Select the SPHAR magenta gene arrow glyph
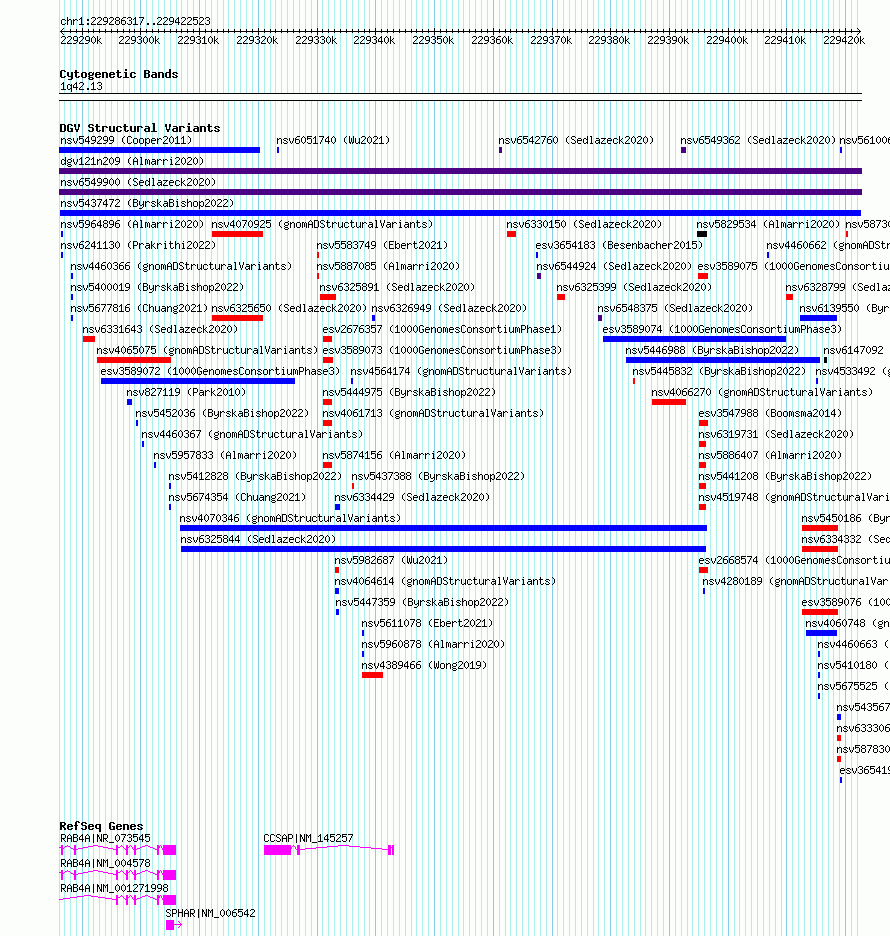Viewport: 890px width, 936px height. point(174,925)
